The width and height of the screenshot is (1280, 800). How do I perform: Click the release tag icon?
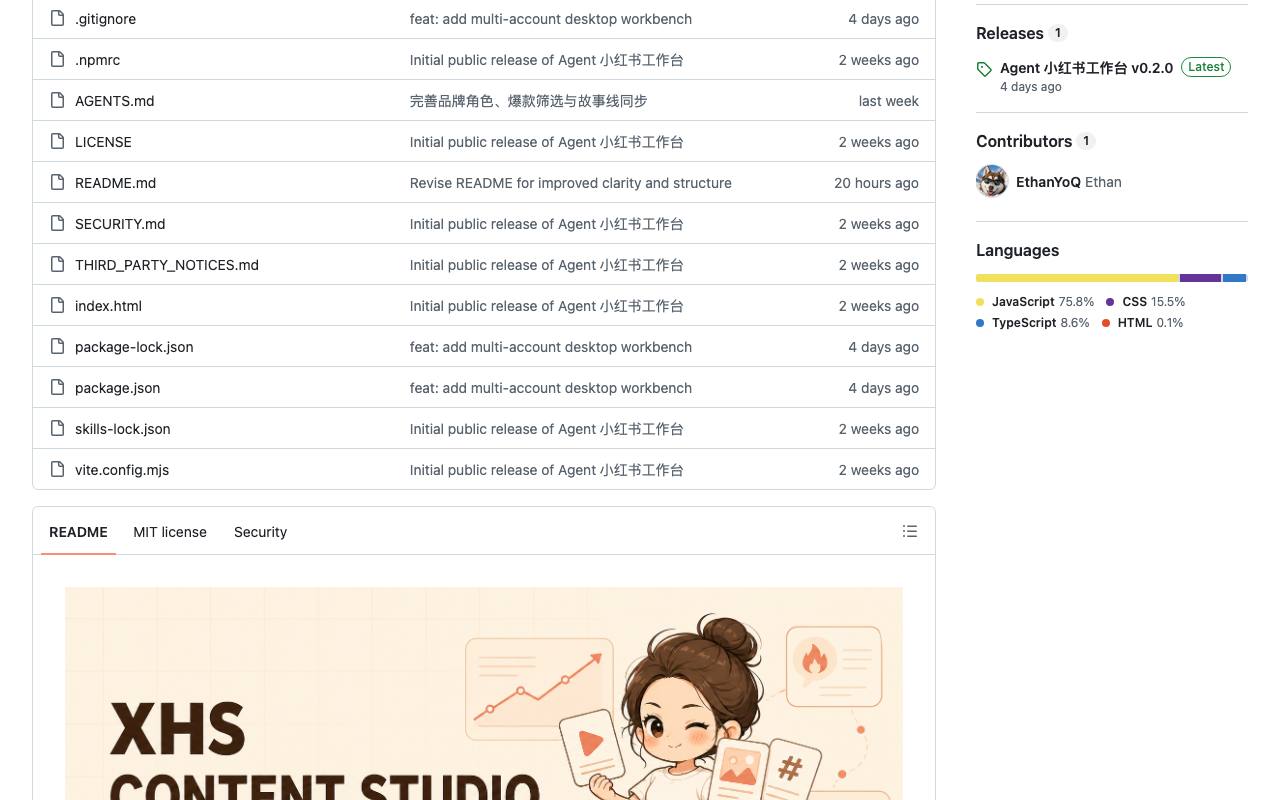tap(984, 69)
